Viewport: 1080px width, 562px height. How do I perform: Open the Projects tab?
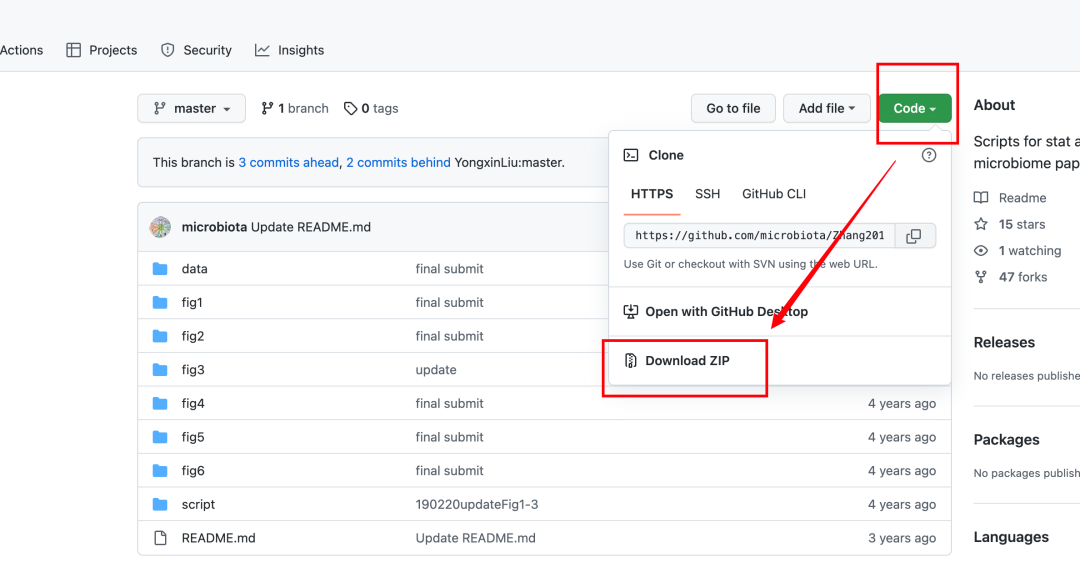(102, 50)
